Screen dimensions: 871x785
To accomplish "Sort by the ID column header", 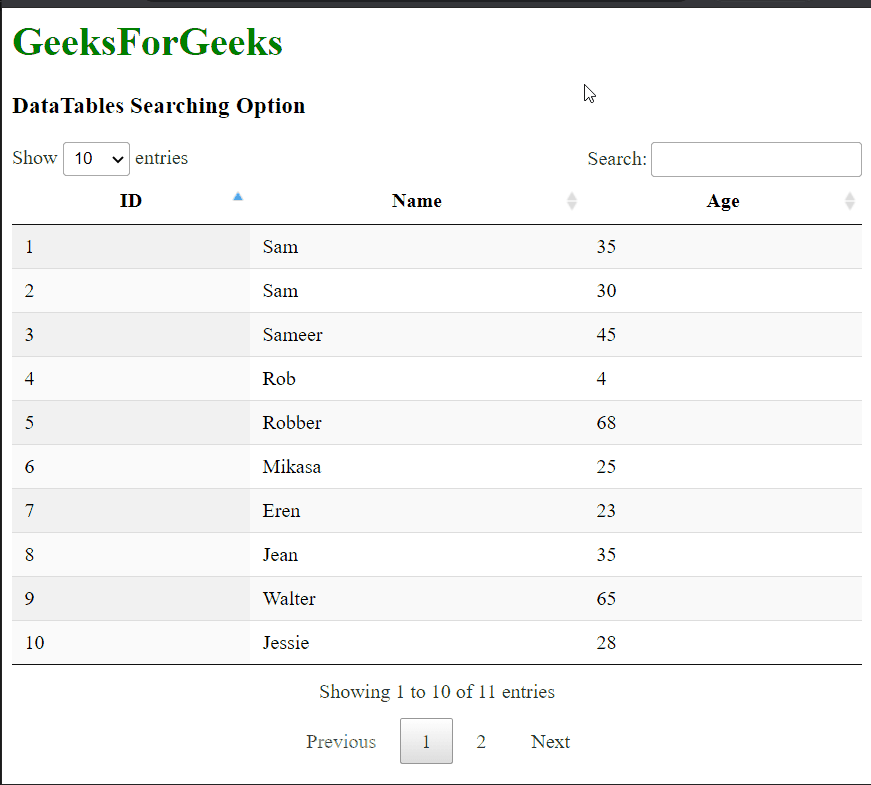I will point(131,201).
